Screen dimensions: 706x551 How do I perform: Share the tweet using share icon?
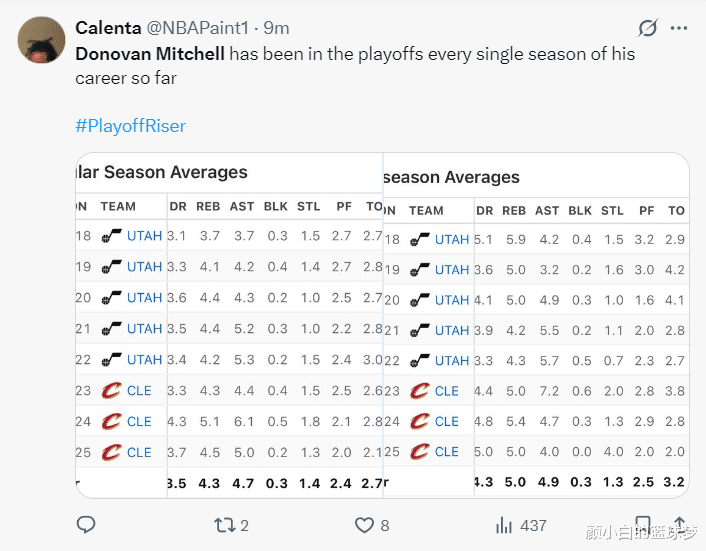pos(679,524)
